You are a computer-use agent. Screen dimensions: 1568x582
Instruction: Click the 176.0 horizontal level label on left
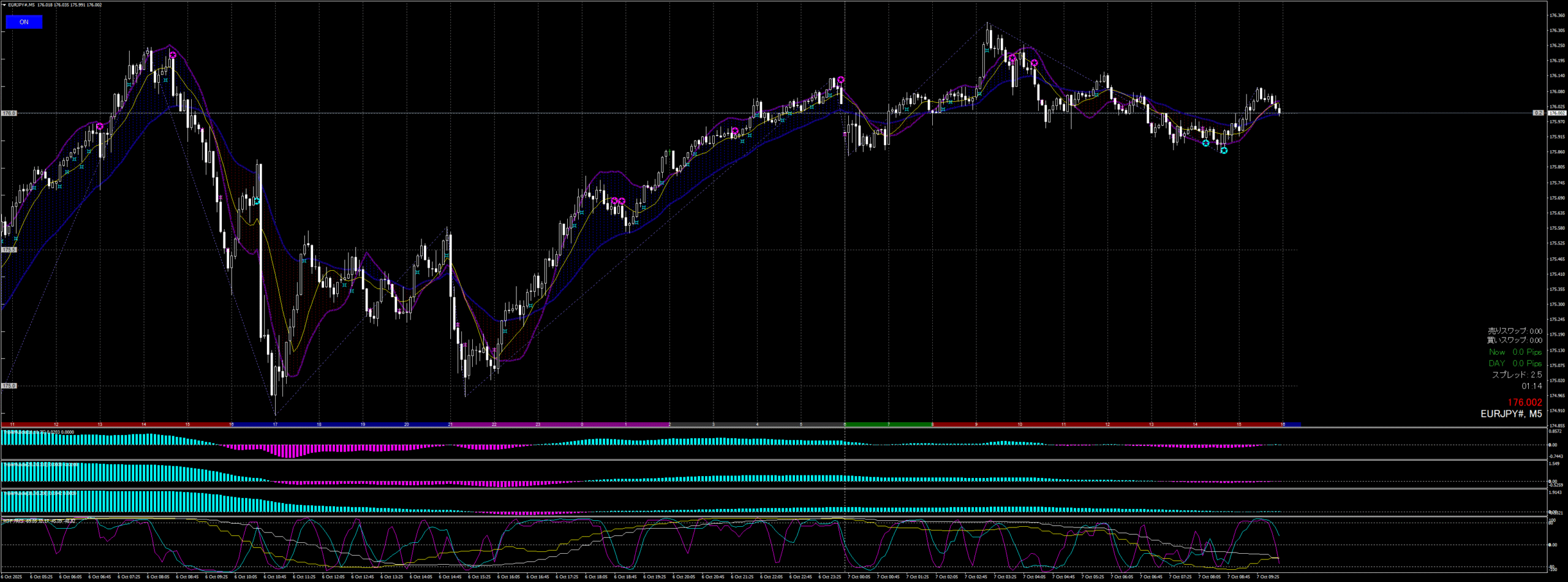pyautogui.click(x=9, y=113)
